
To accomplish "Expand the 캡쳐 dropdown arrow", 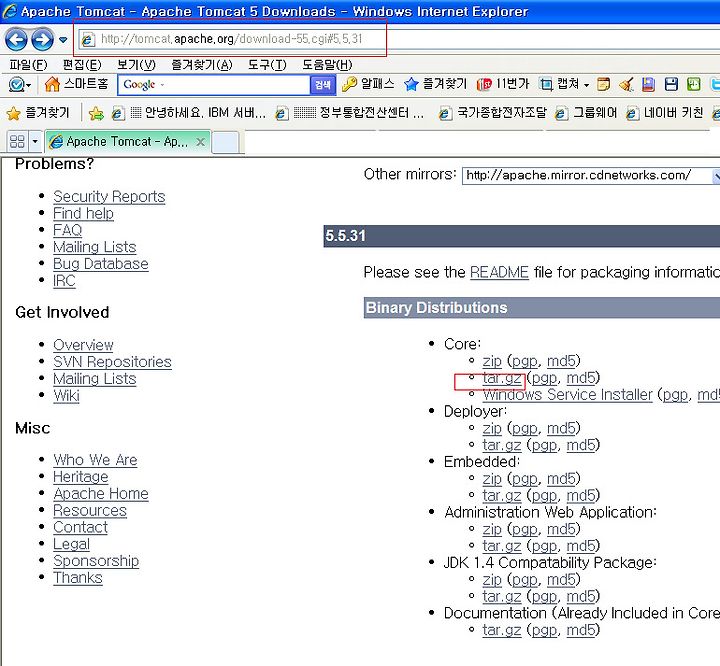I will pyautogui.click(x=586, y=85).
